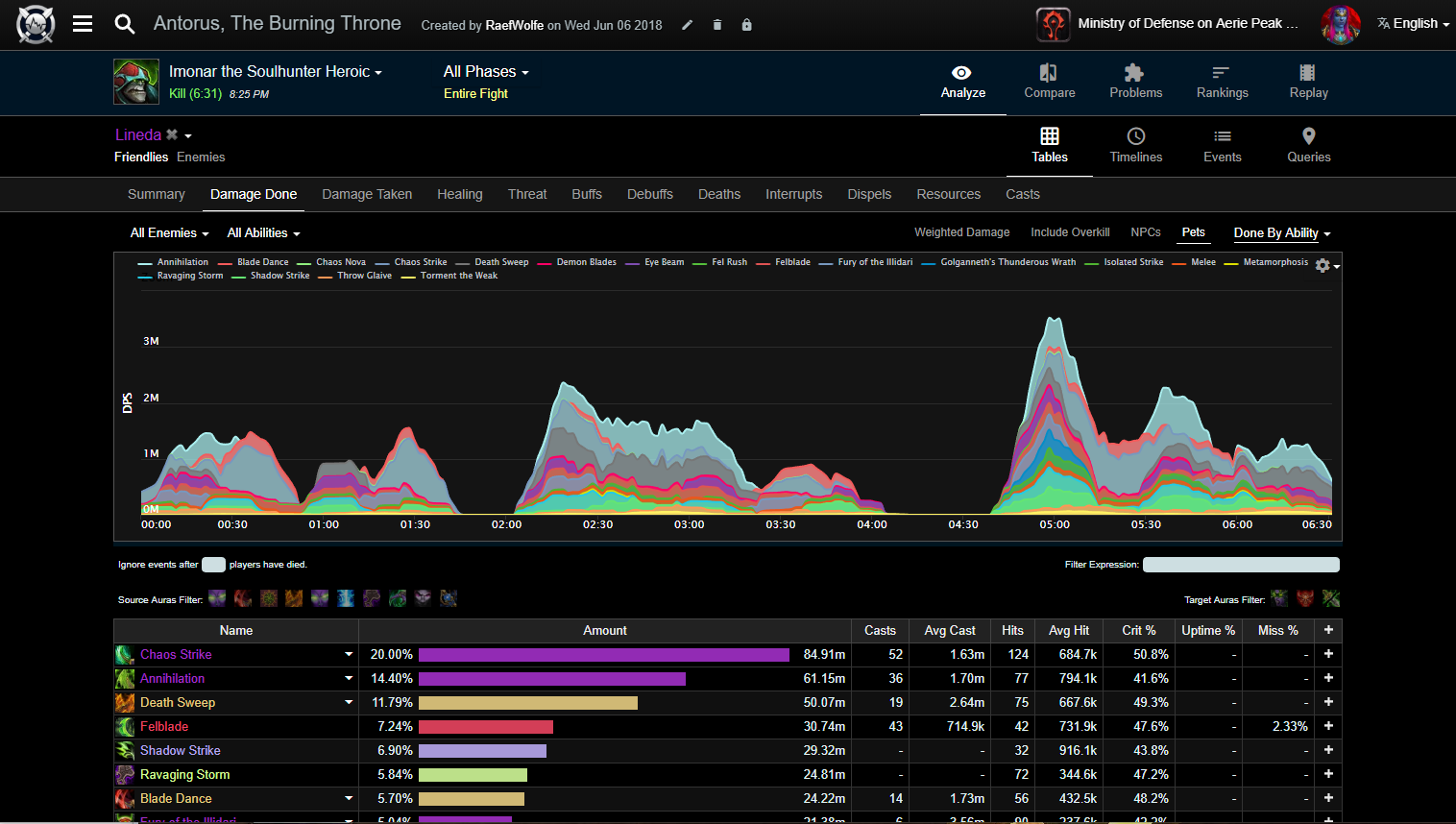Select the Timelines clock view
1456x824 pixels.
pyautogui.click(x=1135, y=146)
